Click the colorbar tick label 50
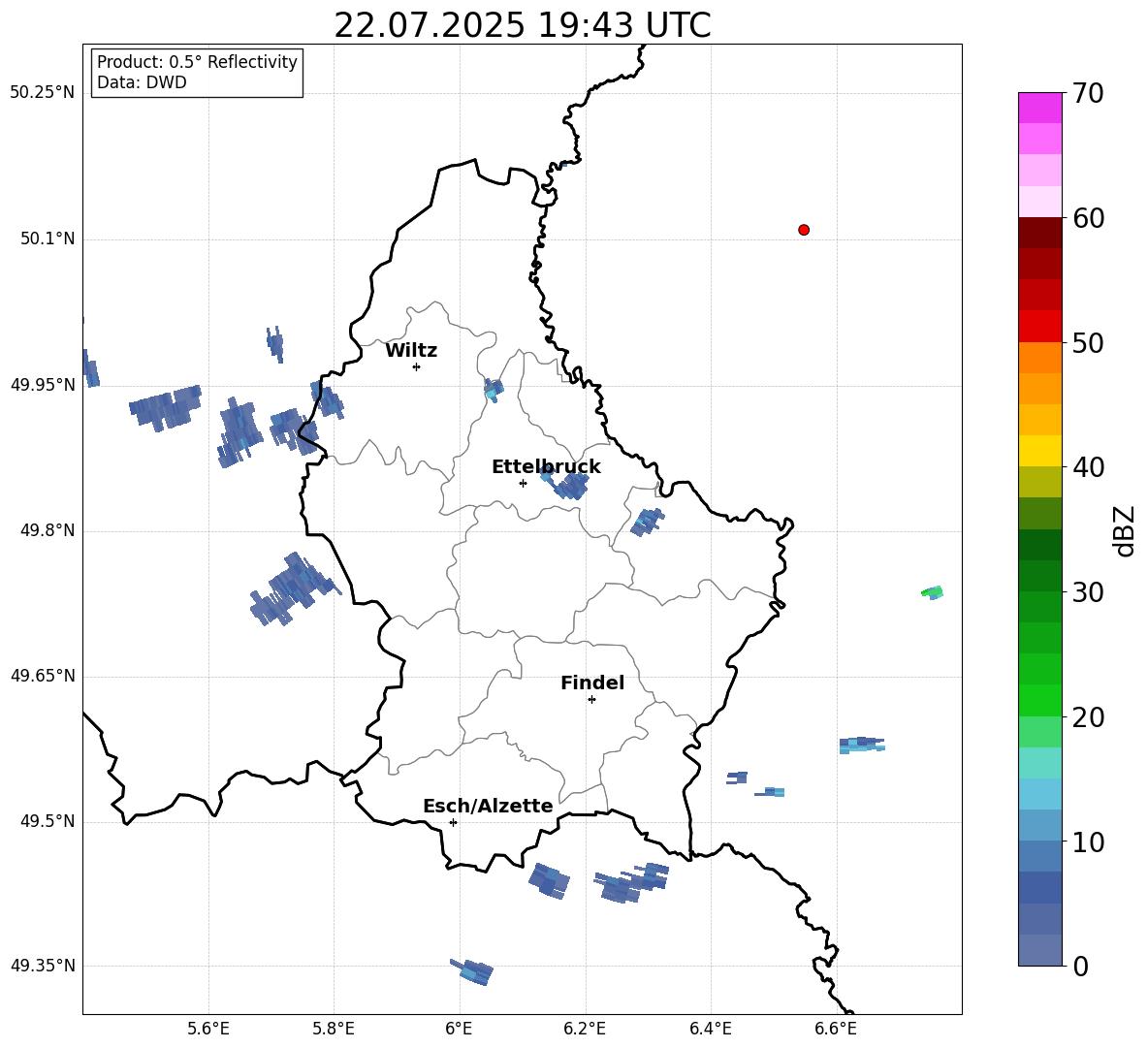This screenshot has height=1048, width=1148. 1089,343
